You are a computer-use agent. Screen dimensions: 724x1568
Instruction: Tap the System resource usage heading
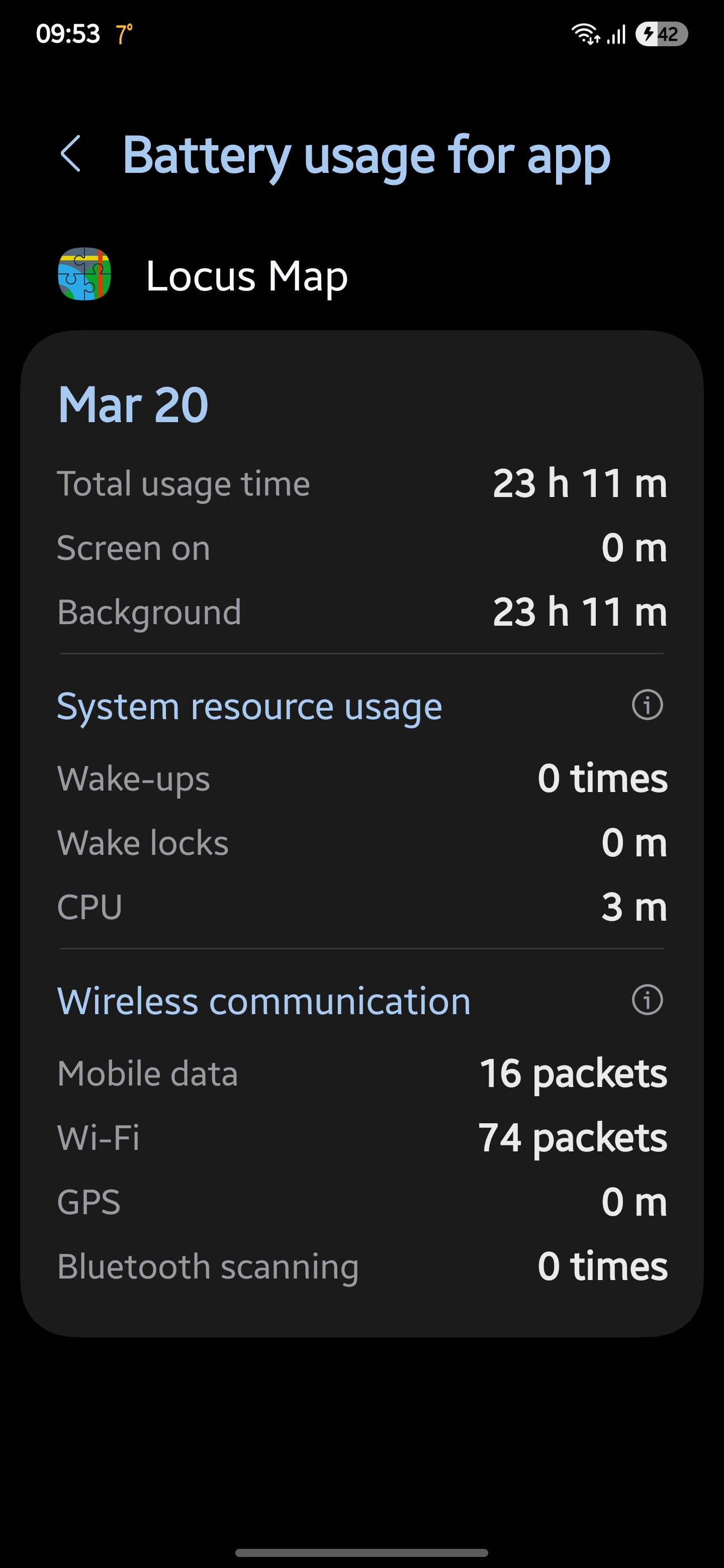click(249, 707)
